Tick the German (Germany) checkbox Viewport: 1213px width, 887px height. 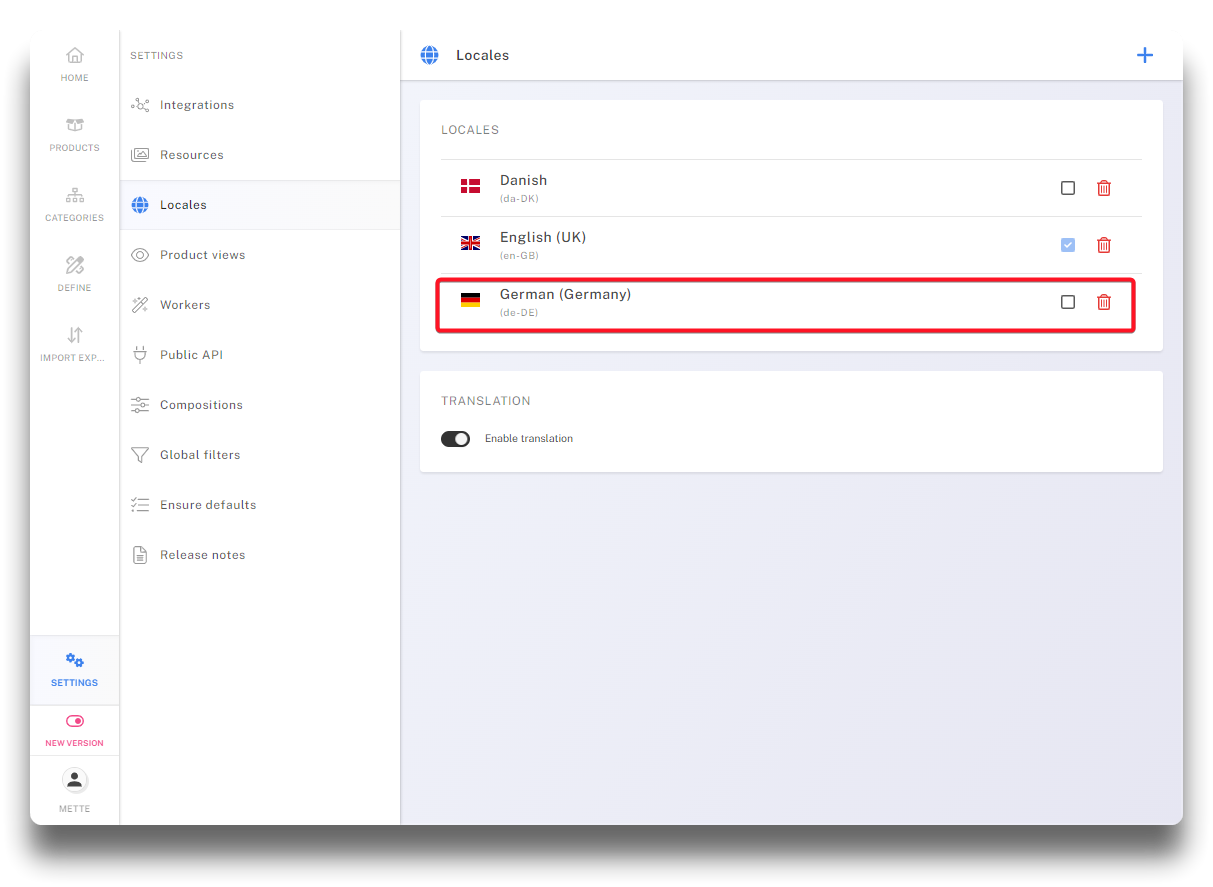click(1068, 302)
